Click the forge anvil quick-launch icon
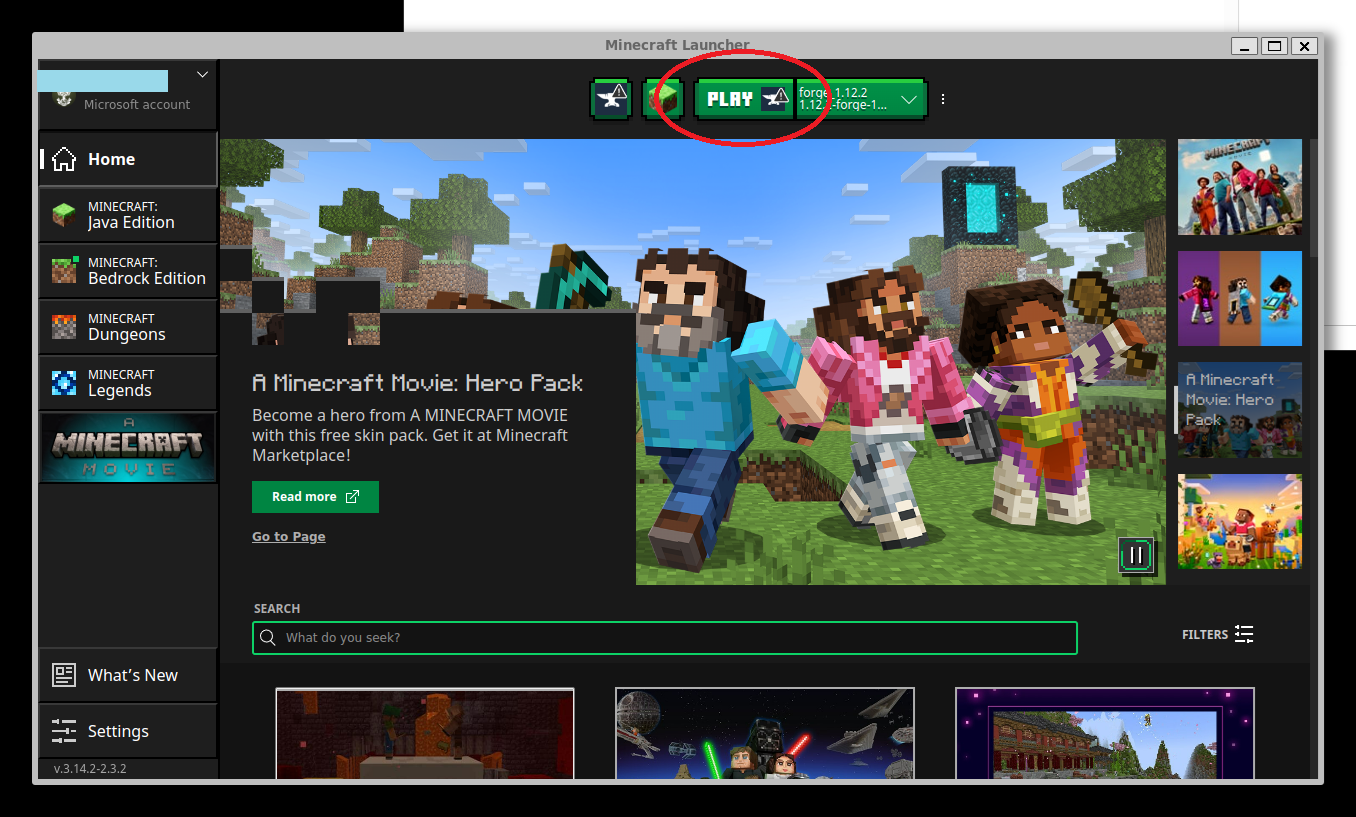Image resolution: width=1356 pixels, height=817 pixels. coord(610,99)
